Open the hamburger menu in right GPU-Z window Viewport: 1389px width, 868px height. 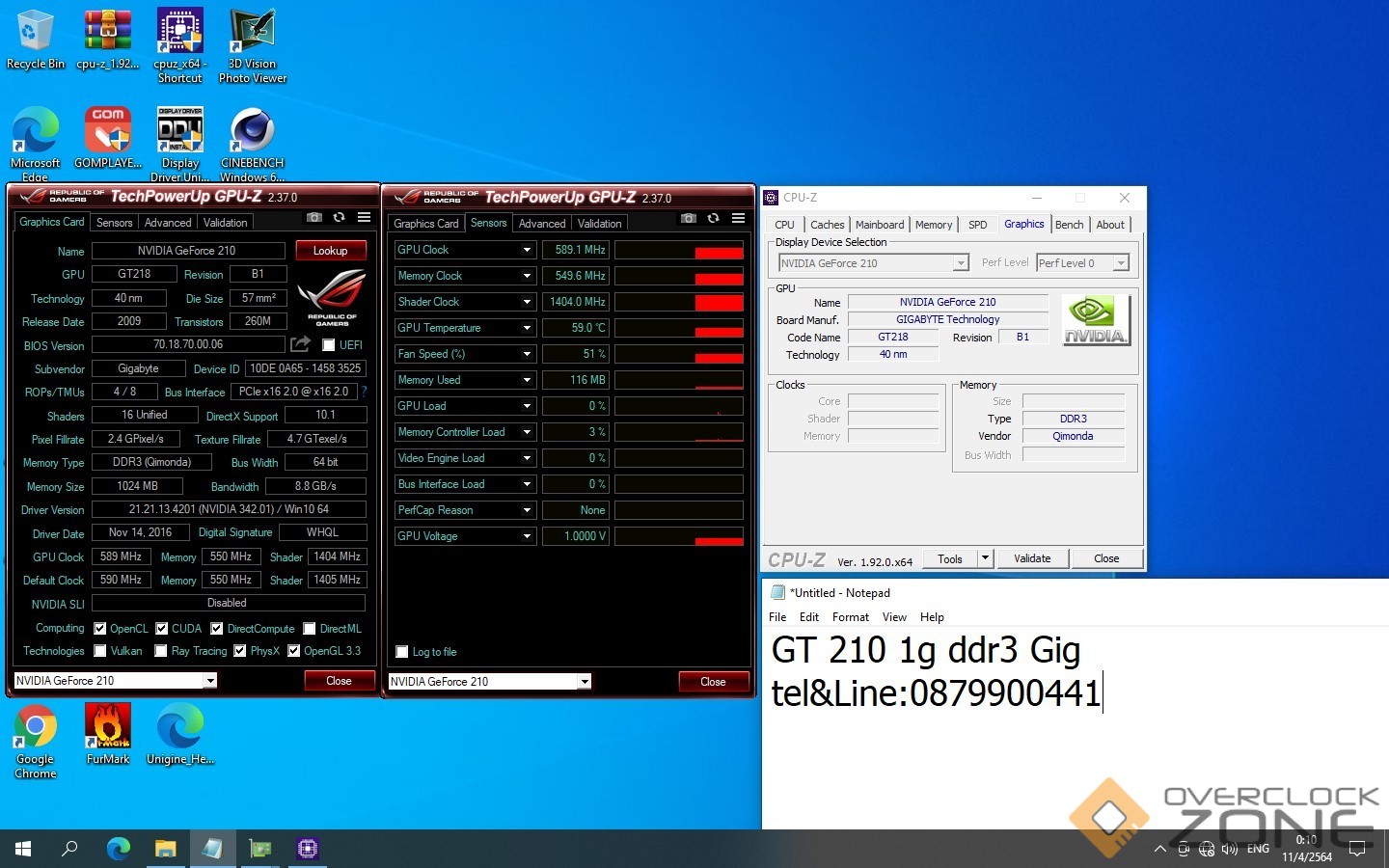(x=738, y=218)
